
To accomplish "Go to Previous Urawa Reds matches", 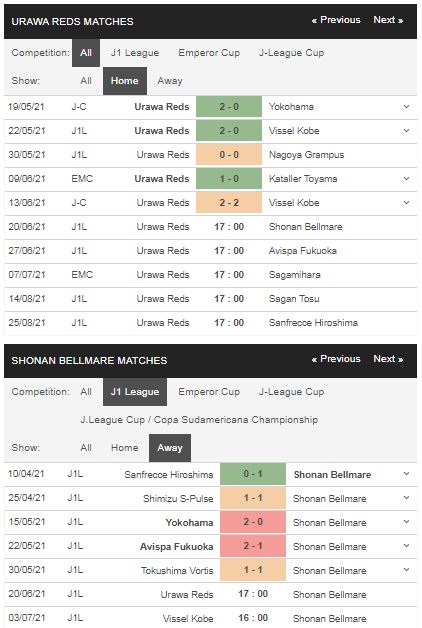I will [336, 20].
